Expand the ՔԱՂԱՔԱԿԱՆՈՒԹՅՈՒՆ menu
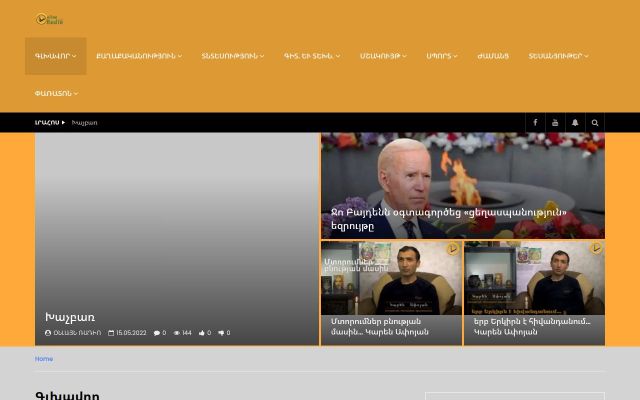This screenshot has width=640, height=400. point(139,56)
